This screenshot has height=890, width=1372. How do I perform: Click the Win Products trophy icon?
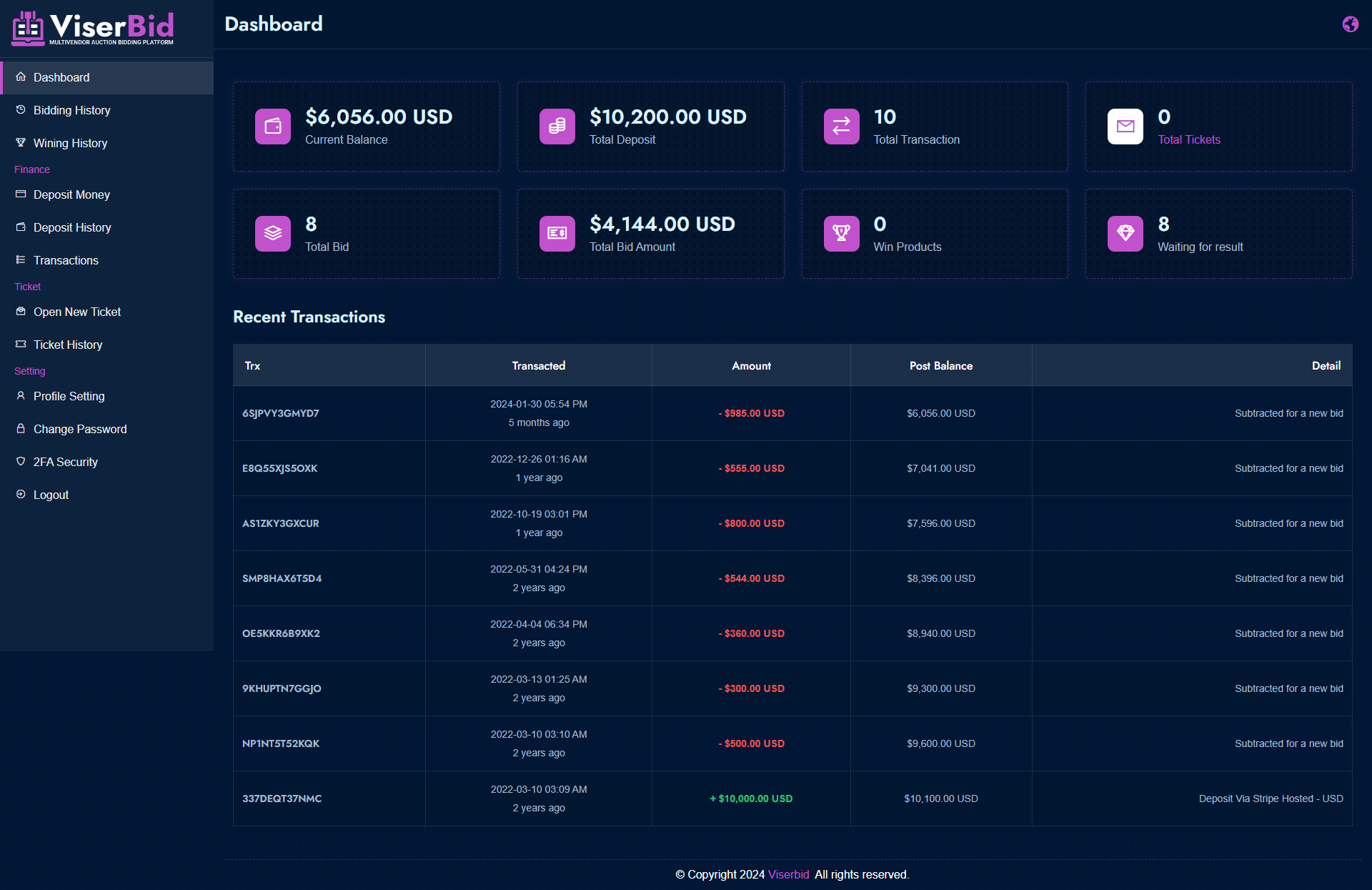(x=841, y=234)
